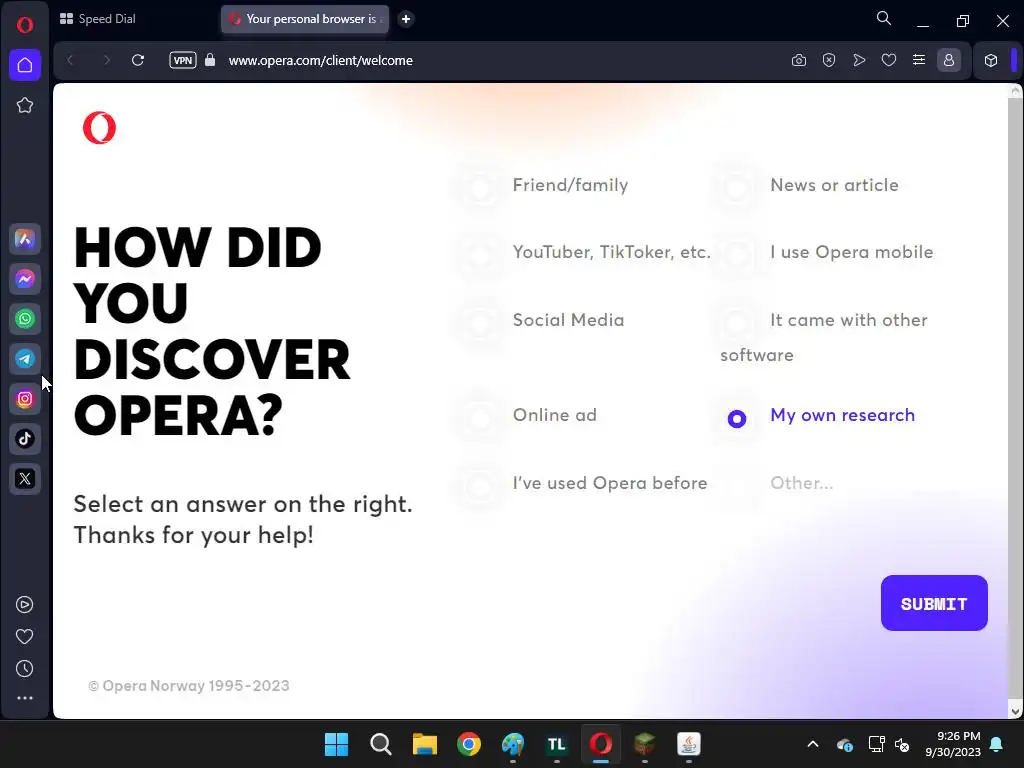Open the clock and date panel
This screenshot has height=768, width=1024.
point(953,744)
